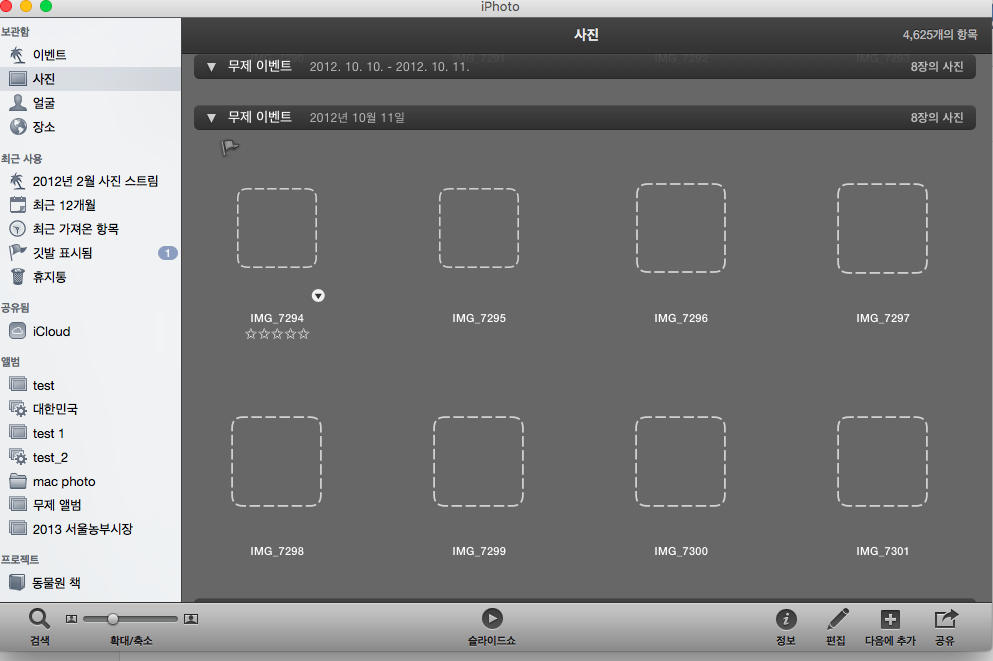Click the 검색 (Search) magnifier icon
Screen dimensions: 993x661
click(39, 619)
